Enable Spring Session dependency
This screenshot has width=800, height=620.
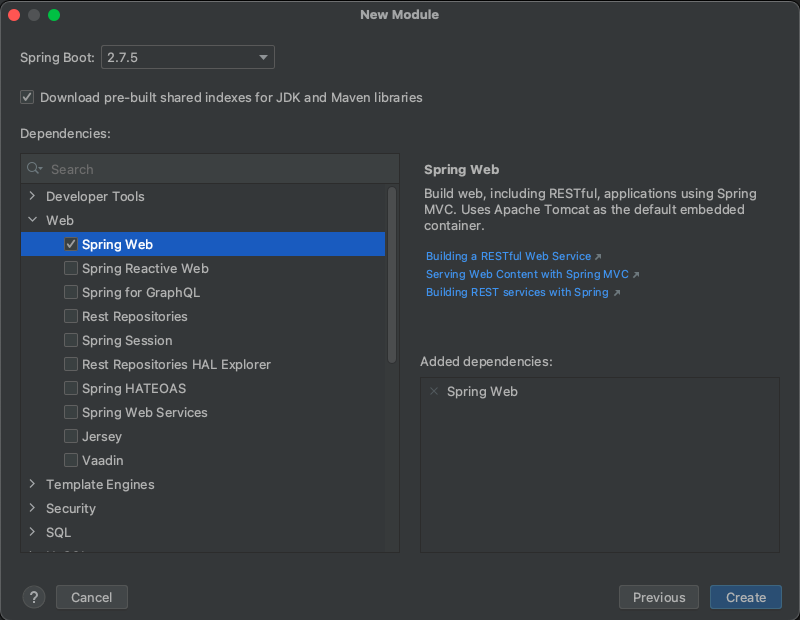point(71,340)
